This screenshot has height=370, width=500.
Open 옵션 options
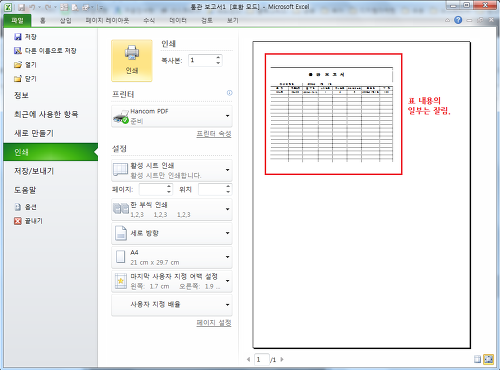(x=25, y=207)
